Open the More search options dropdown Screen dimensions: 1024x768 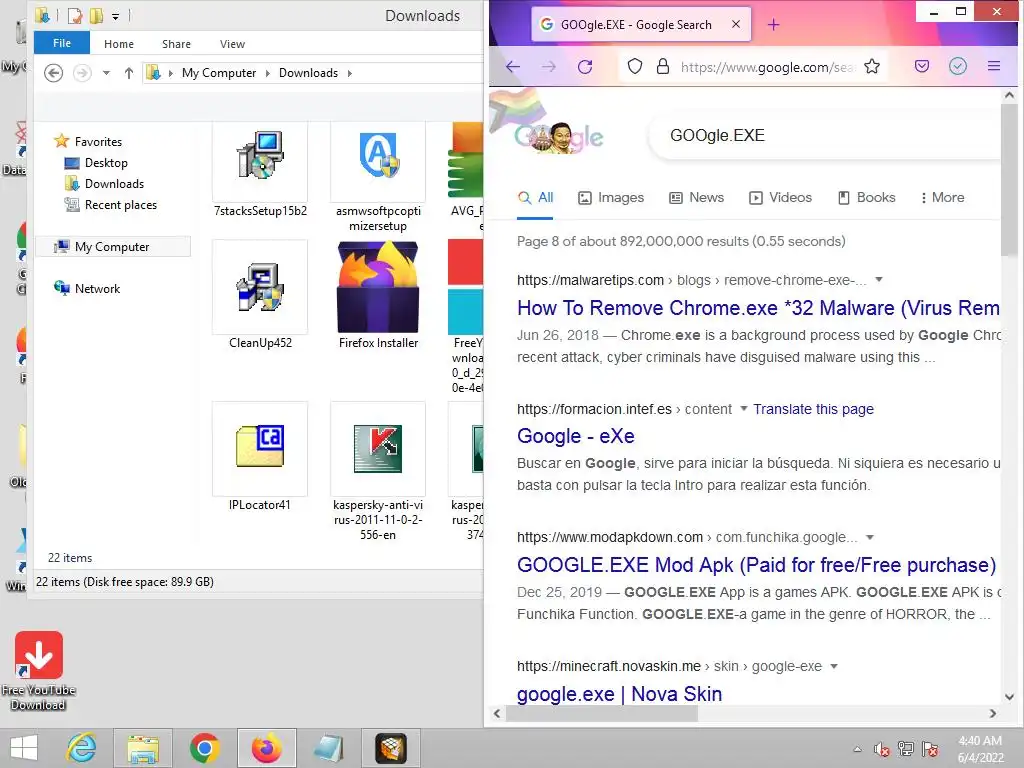point(942,197)
